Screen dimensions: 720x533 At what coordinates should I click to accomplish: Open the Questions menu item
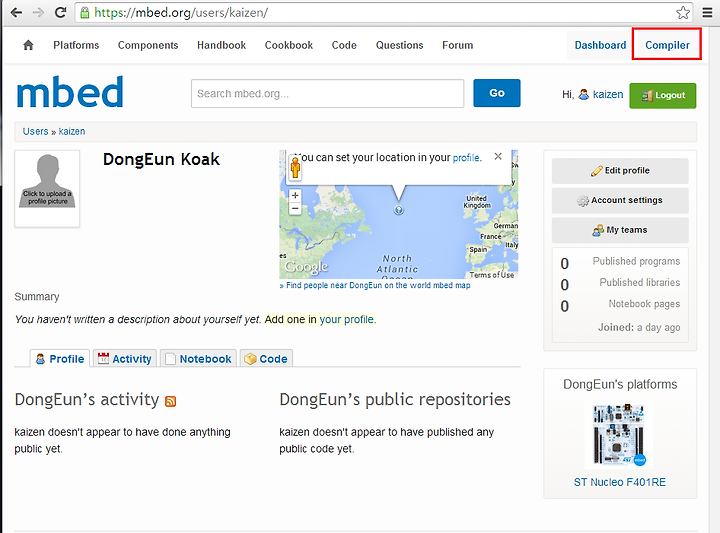tap(399, 45)
